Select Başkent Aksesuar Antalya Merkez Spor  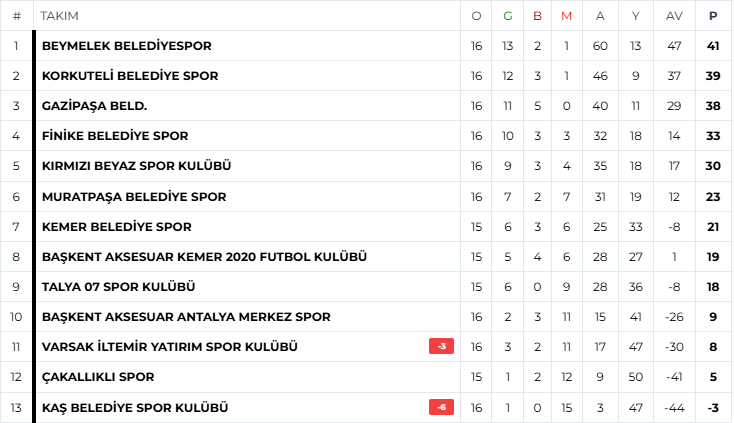click(186, 317)
